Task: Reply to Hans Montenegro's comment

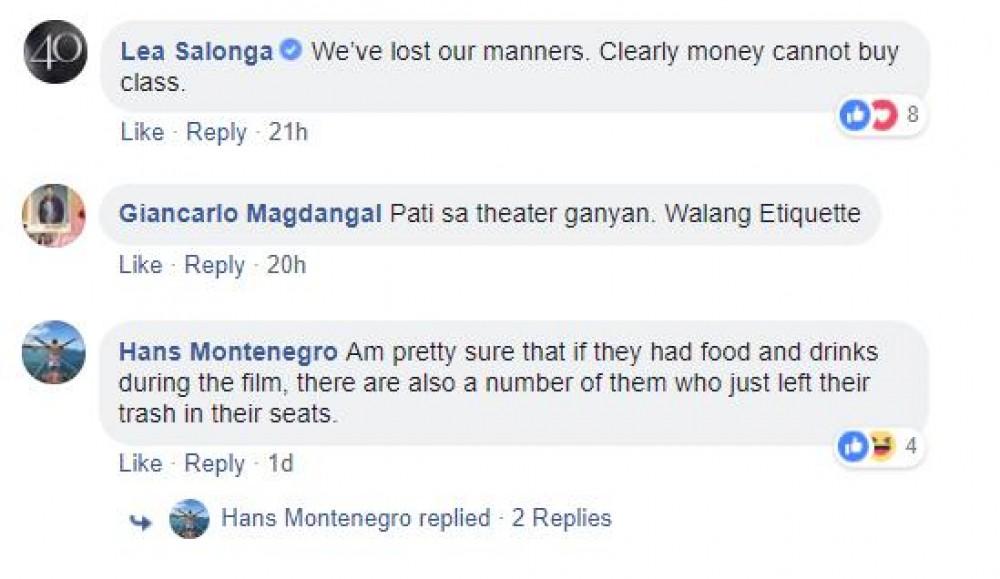Action: point(215,464)
